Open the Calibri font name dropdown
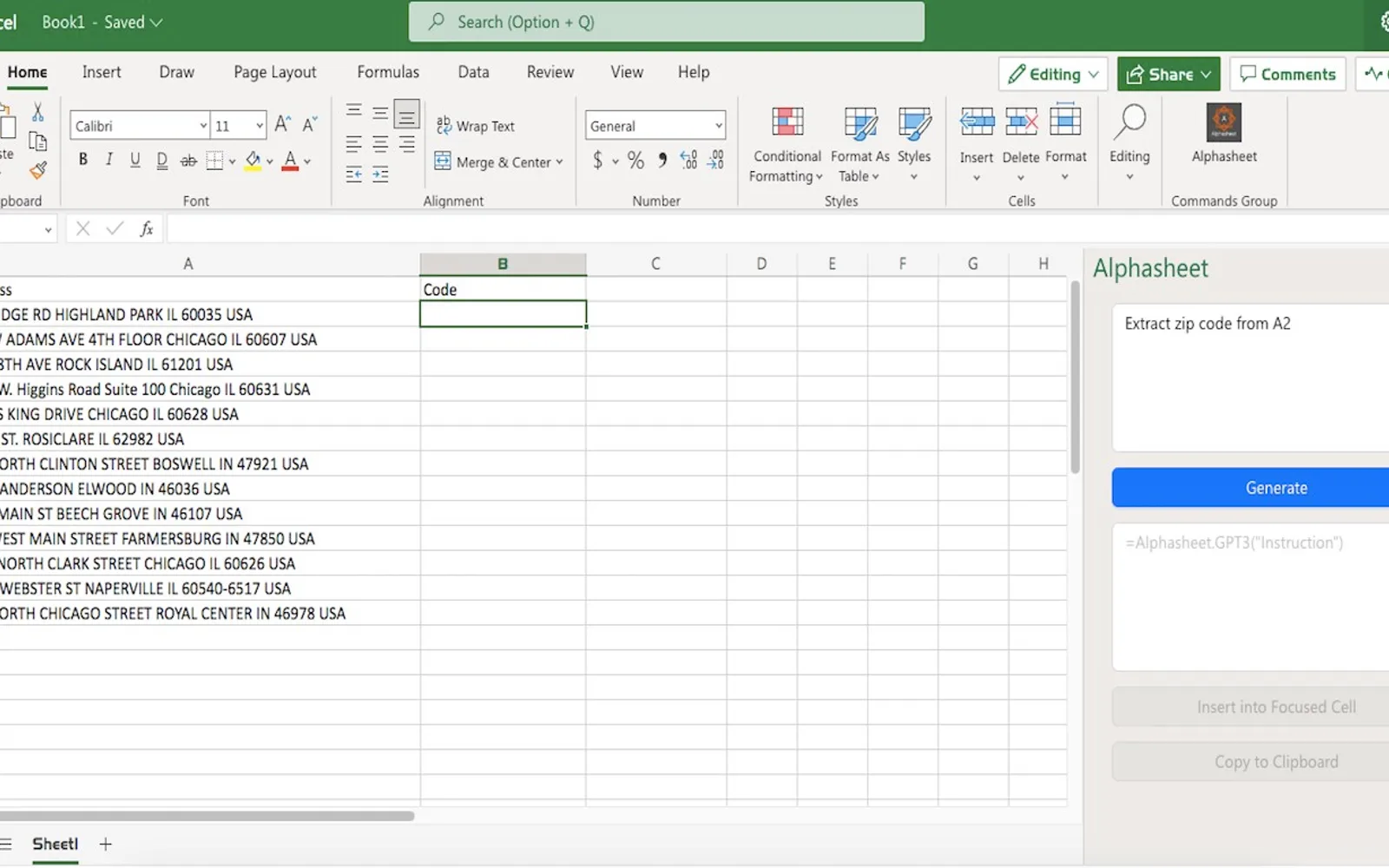The height and width of the screenshot is (868, 1389). pos(203,126)
